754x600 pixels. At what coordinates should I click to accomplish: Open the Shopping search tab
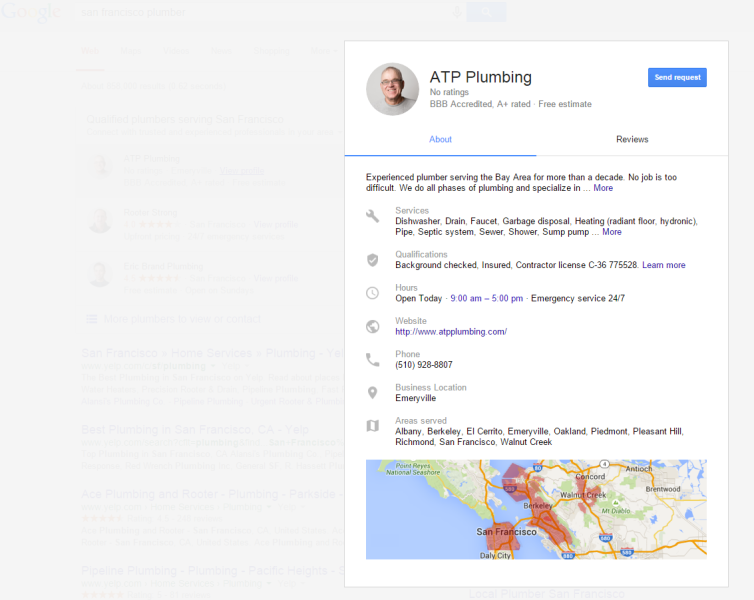(271, 50)
